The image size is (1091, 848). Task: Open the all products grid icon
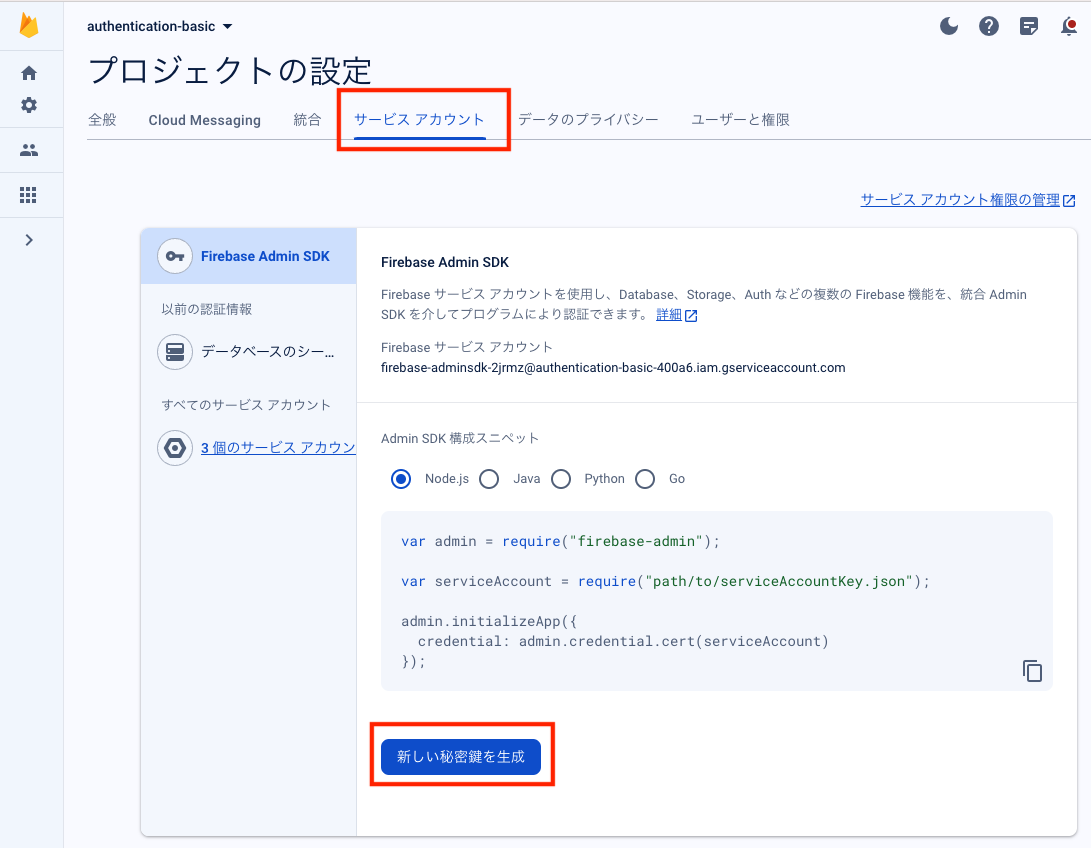[x=29, y=195]
